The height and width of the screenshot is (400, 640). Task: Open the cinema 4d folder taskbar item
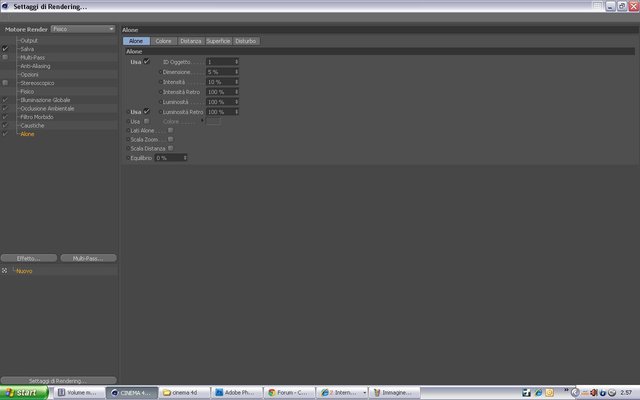pos(184,393)
